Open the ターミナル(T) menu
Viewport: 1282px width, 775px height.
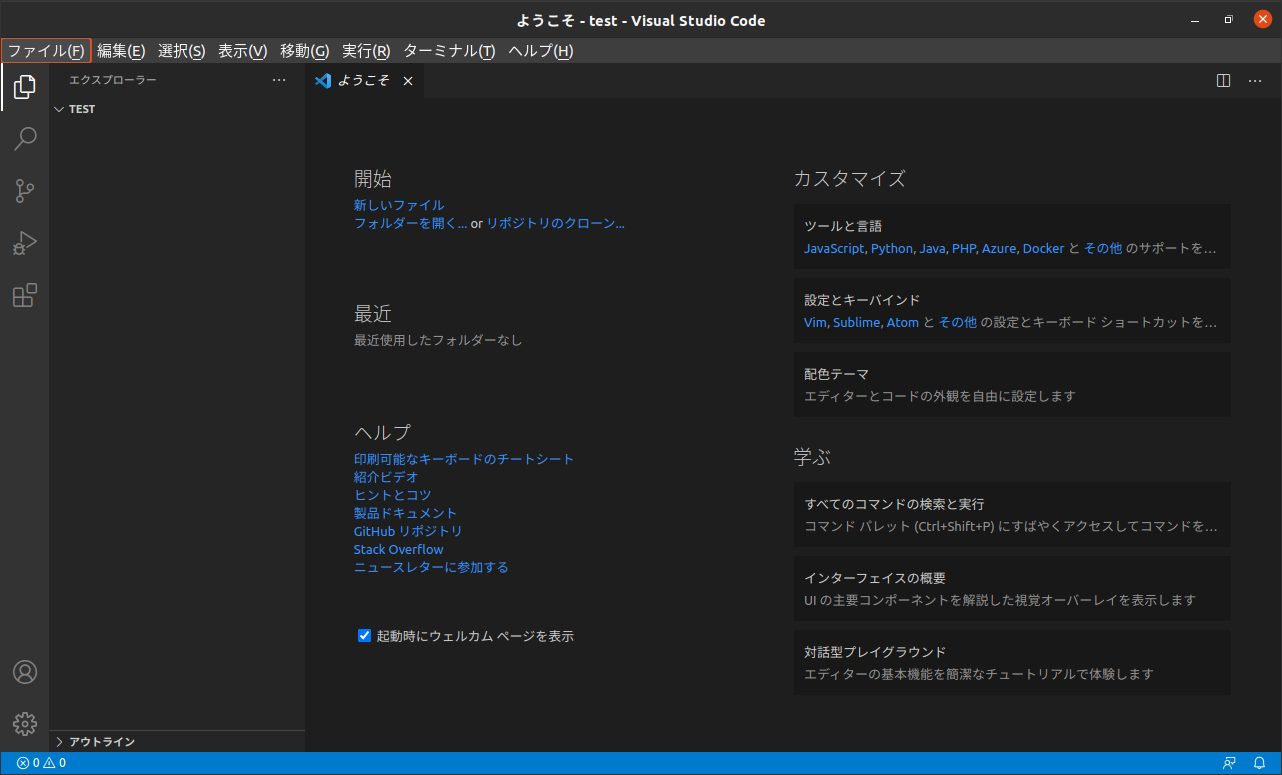449,51
